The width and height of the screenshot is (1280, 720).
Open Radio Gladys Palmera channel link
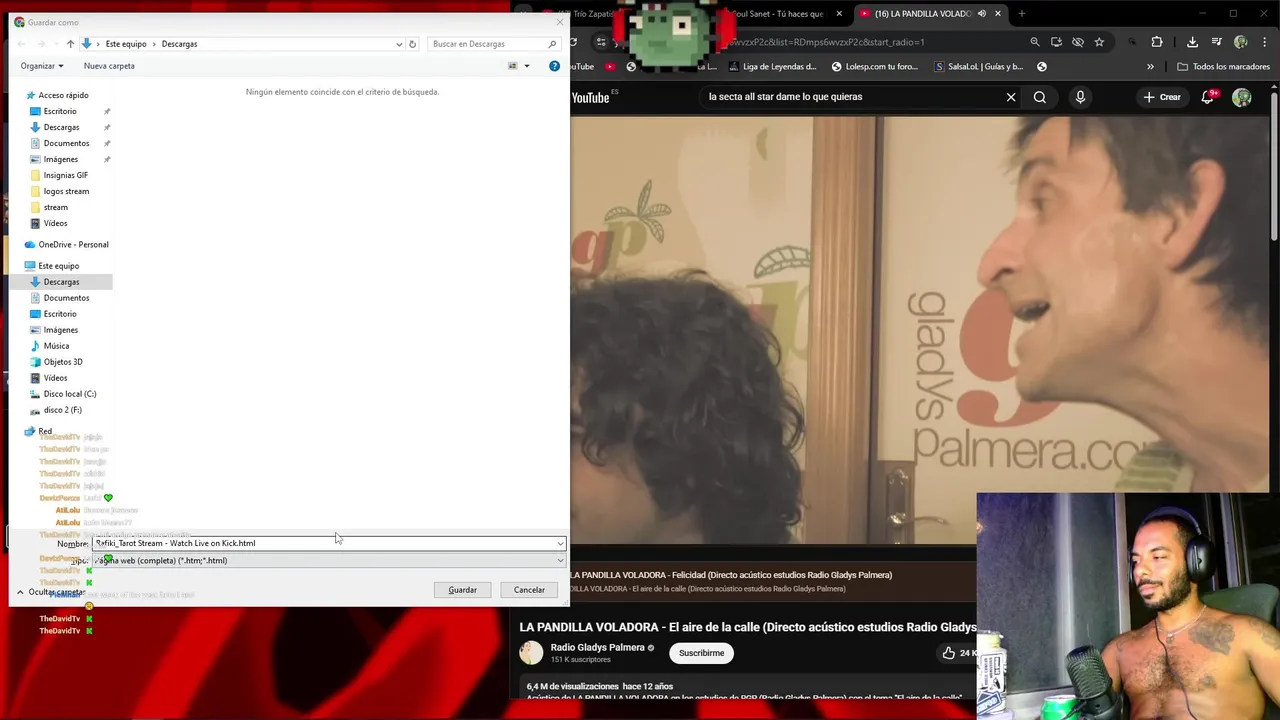(x=597, y=648)
